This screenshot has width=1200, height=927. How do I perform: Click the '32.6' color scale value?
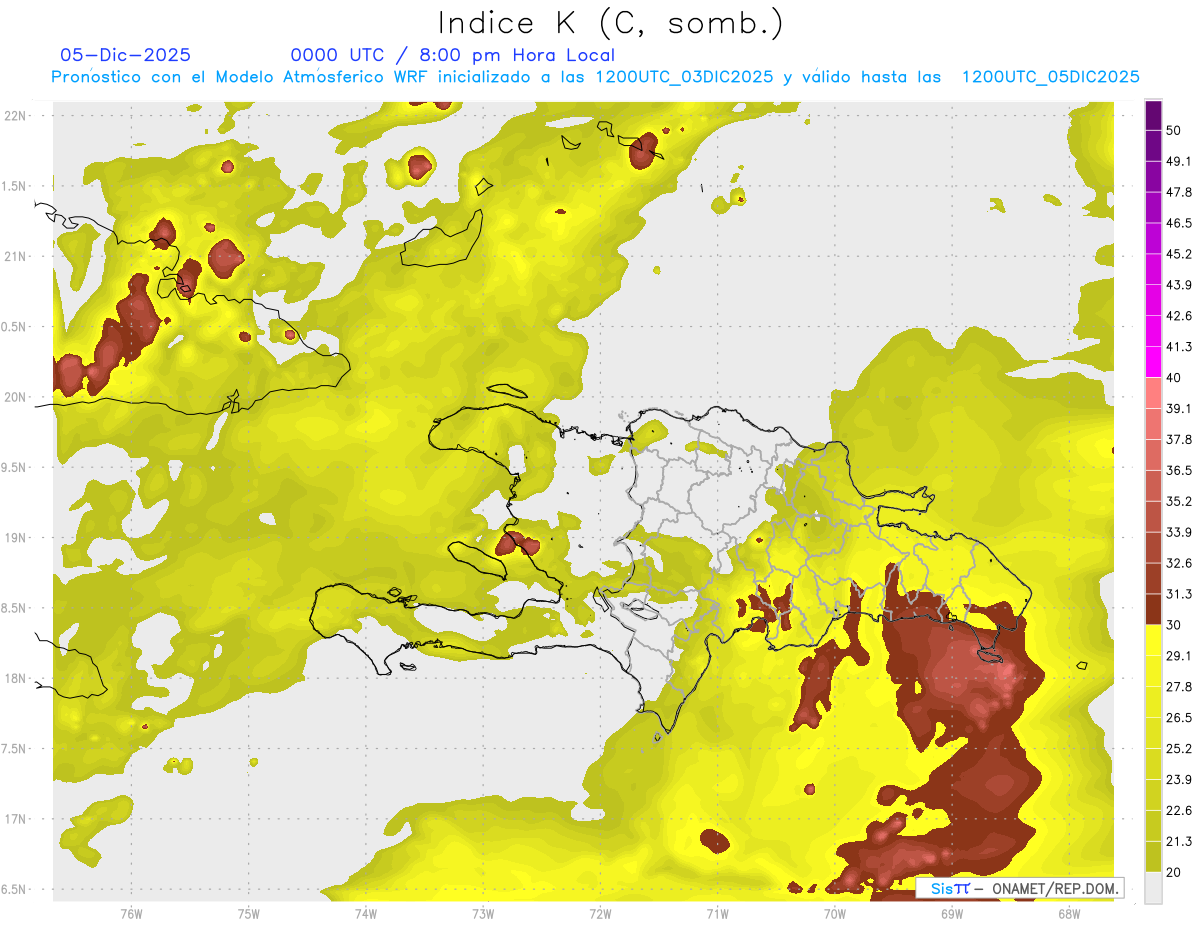(x=1179, y=563)
